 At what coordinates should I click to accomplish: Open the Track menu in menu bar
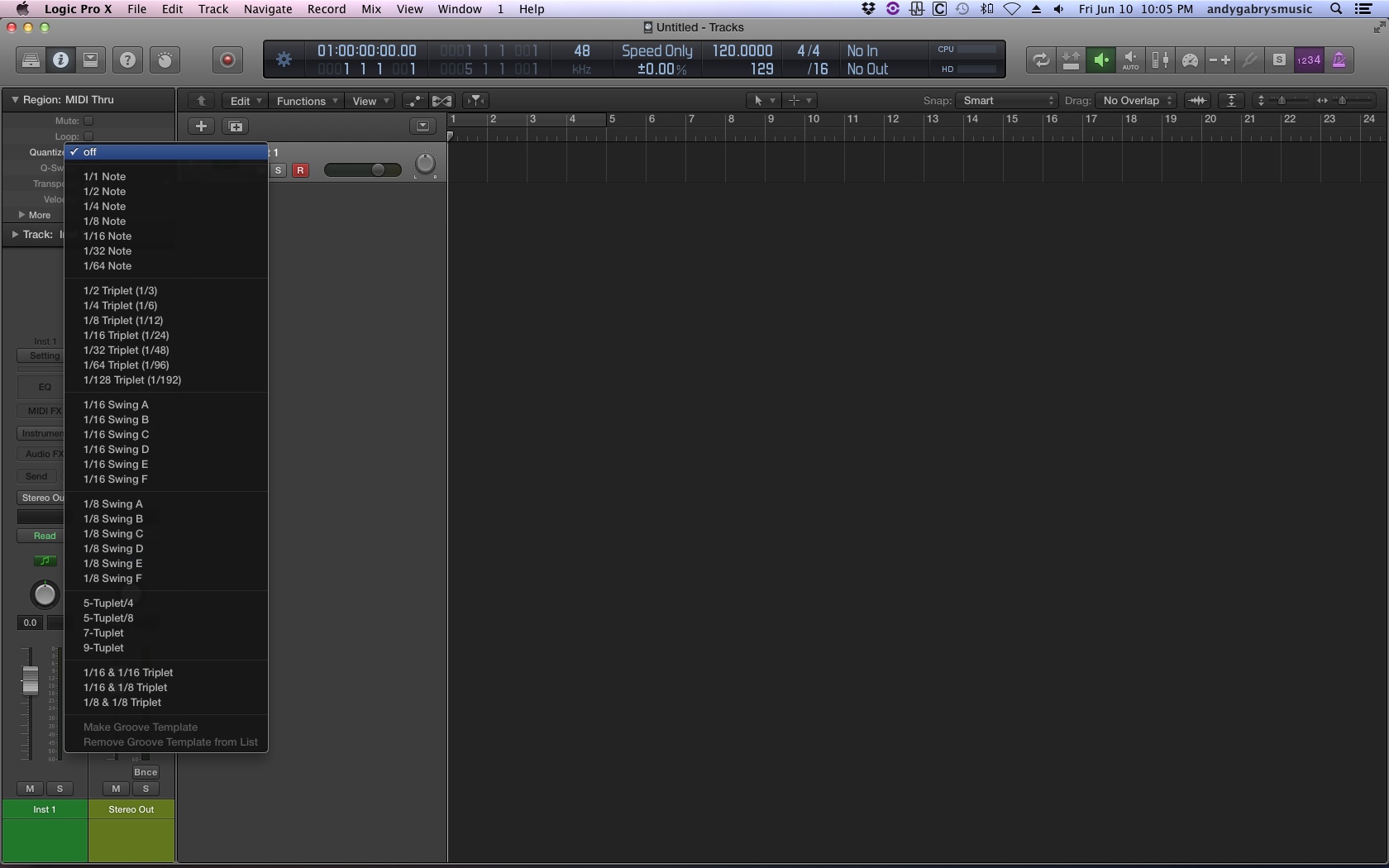click(x=212, y=9)
